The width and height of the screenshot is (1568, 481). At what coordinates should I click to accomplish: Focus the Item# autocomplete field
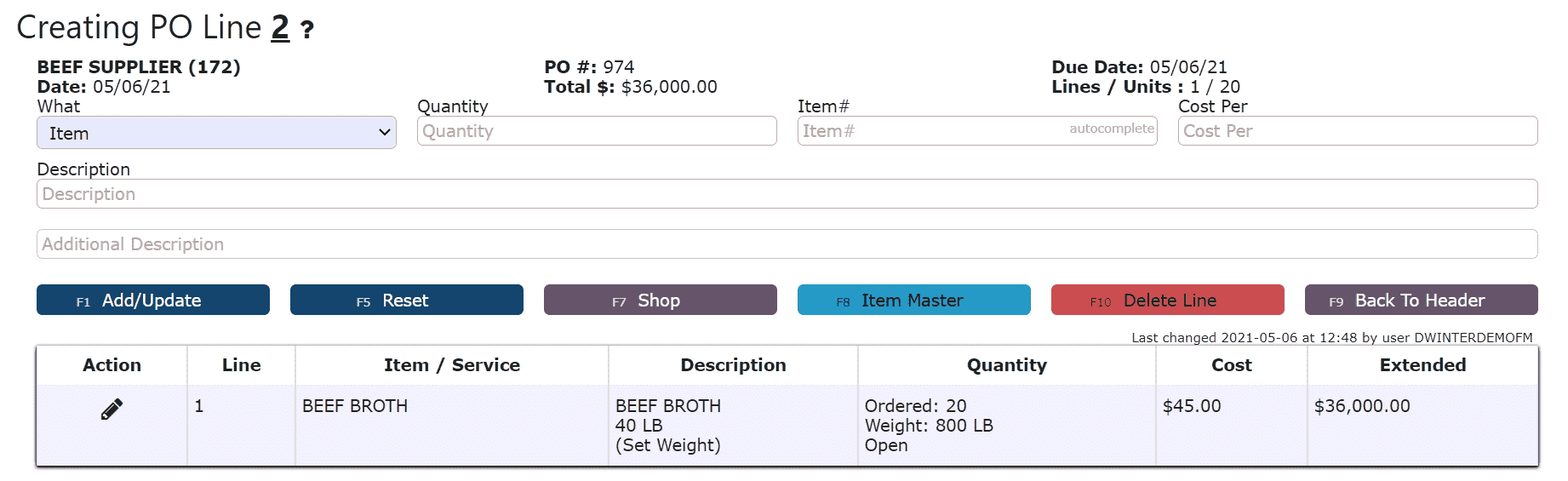pos(977,131)
